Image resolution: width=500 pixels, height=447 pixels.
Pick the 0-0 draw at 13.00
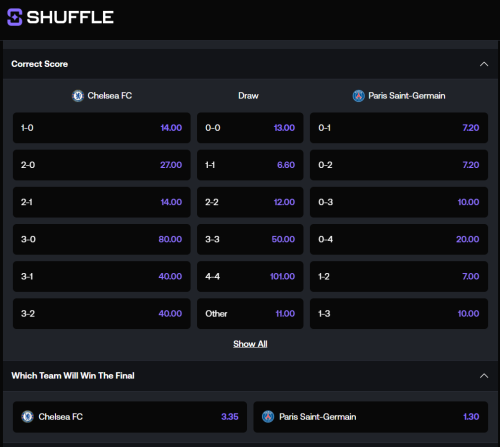pos(250,128)
